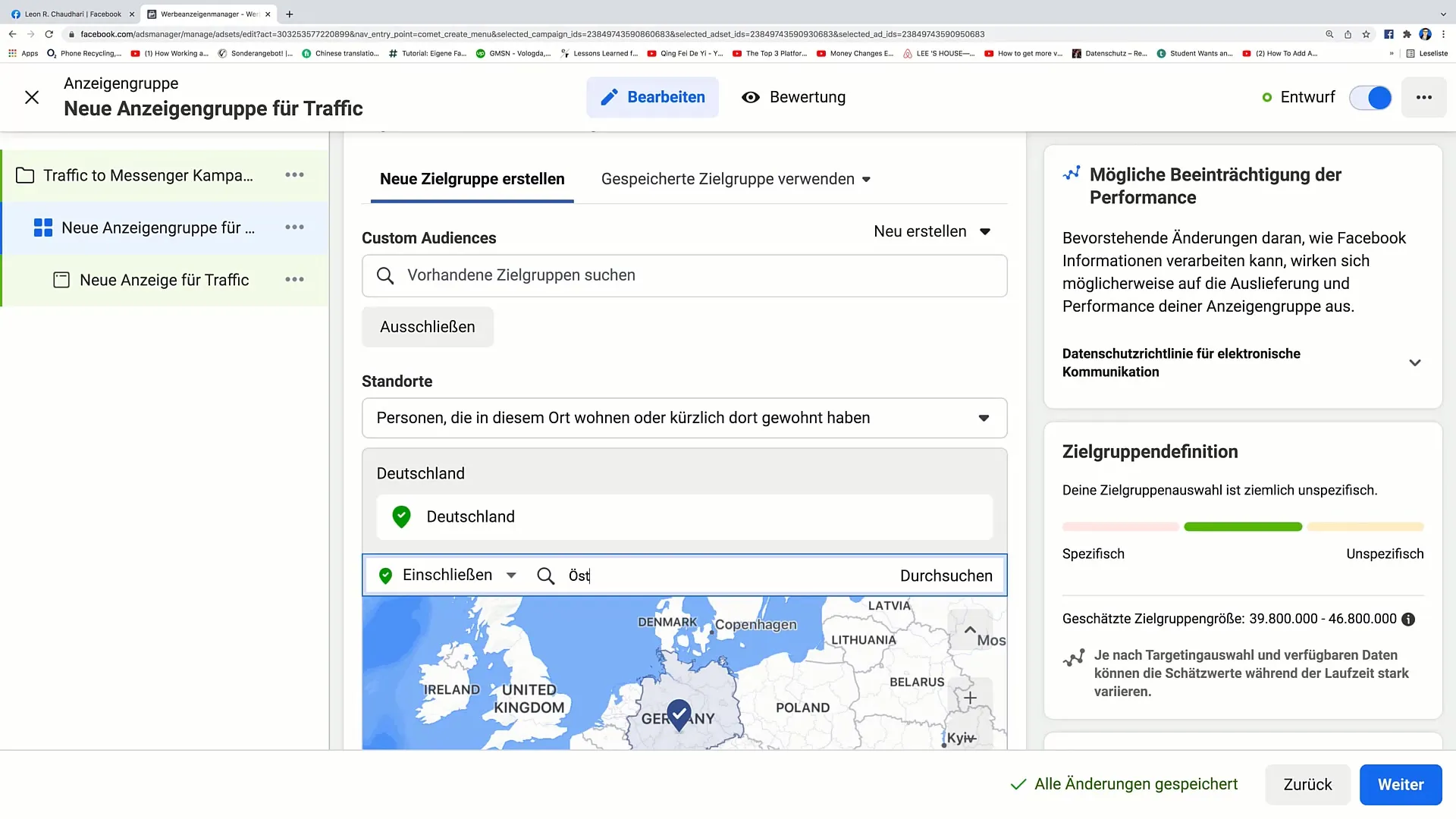Open options for Neue Anzeigengruppe row
The height and width of the screenshot is (819, 1456).
294,227
